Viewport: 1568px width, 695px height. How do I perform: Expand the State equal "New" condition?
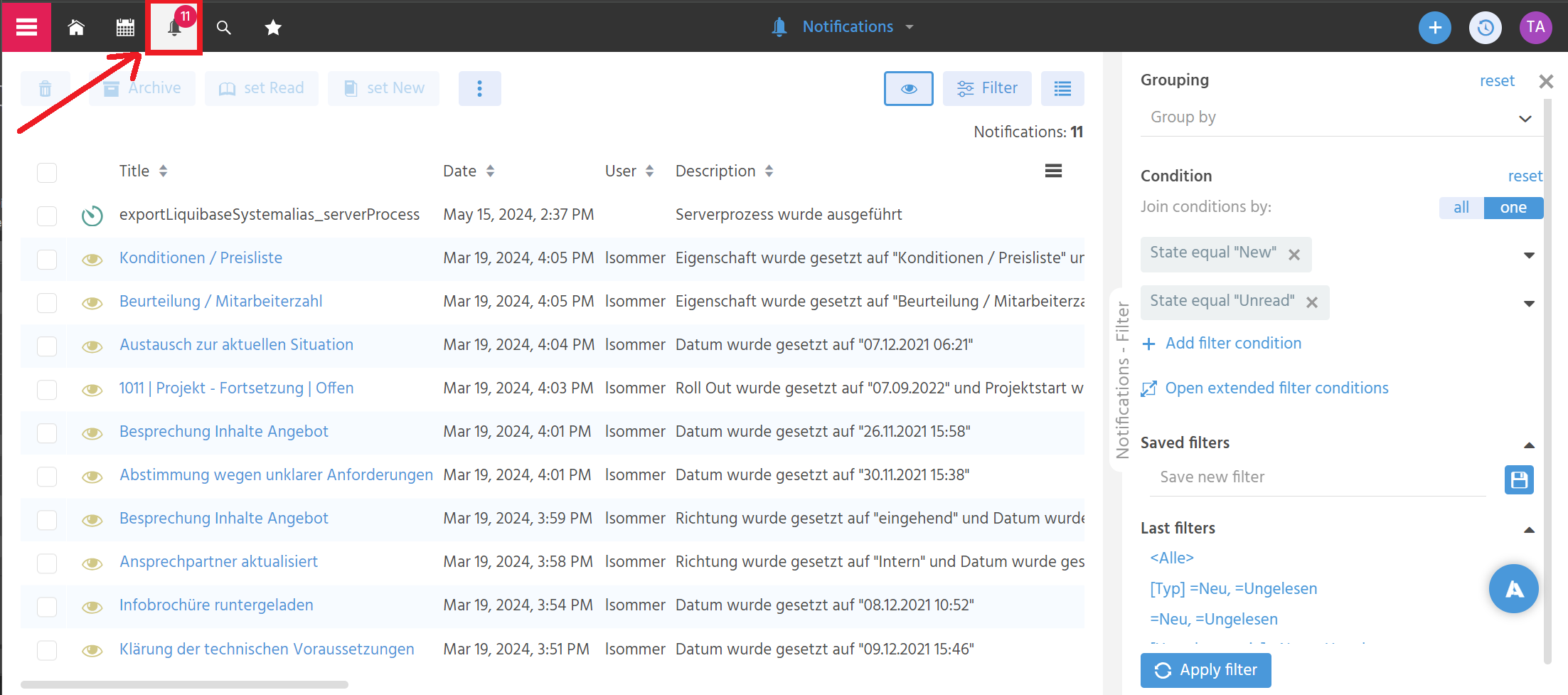click(x=1529, y=255)
